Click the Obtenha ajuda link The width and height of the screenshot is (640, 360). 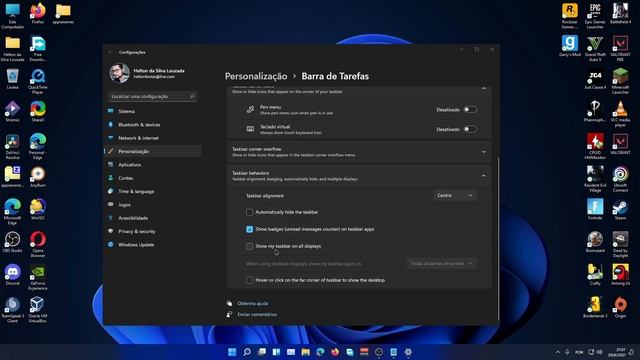click(x=253, y=303)
